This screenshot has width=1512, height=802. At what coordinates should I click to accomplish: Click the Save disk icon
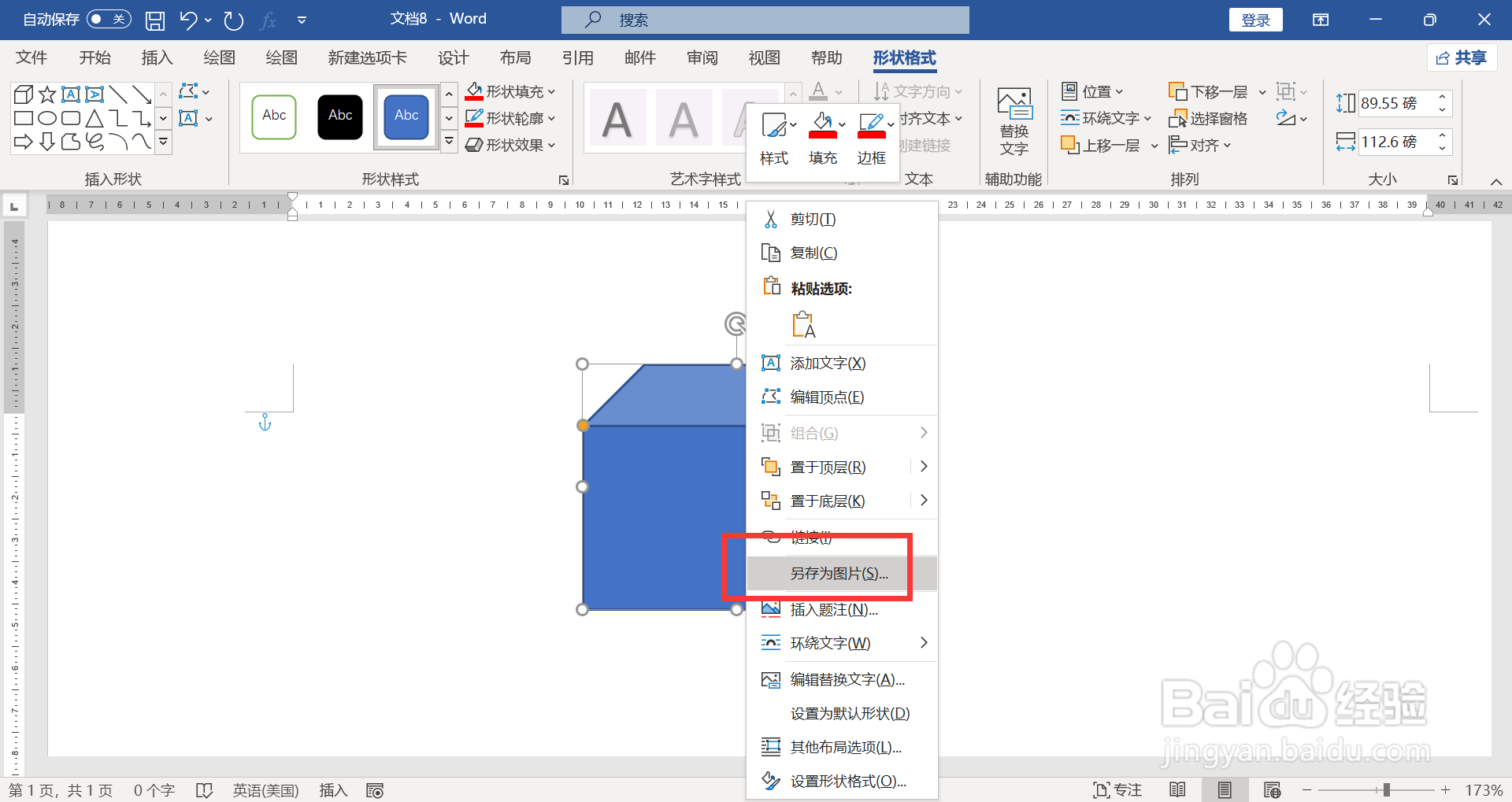pyautogui.click(x=155, y=20)
